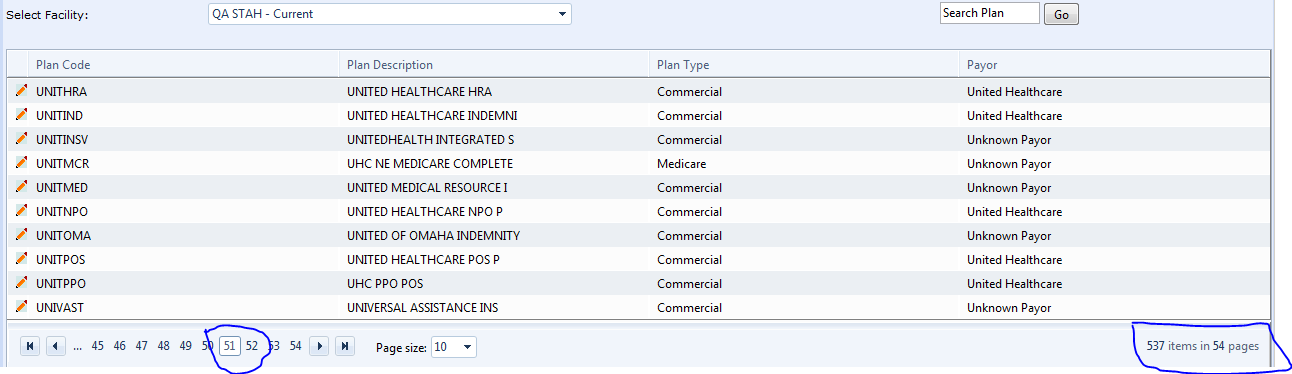
Task: Jump to the first page of results
Action: (30, 346)
